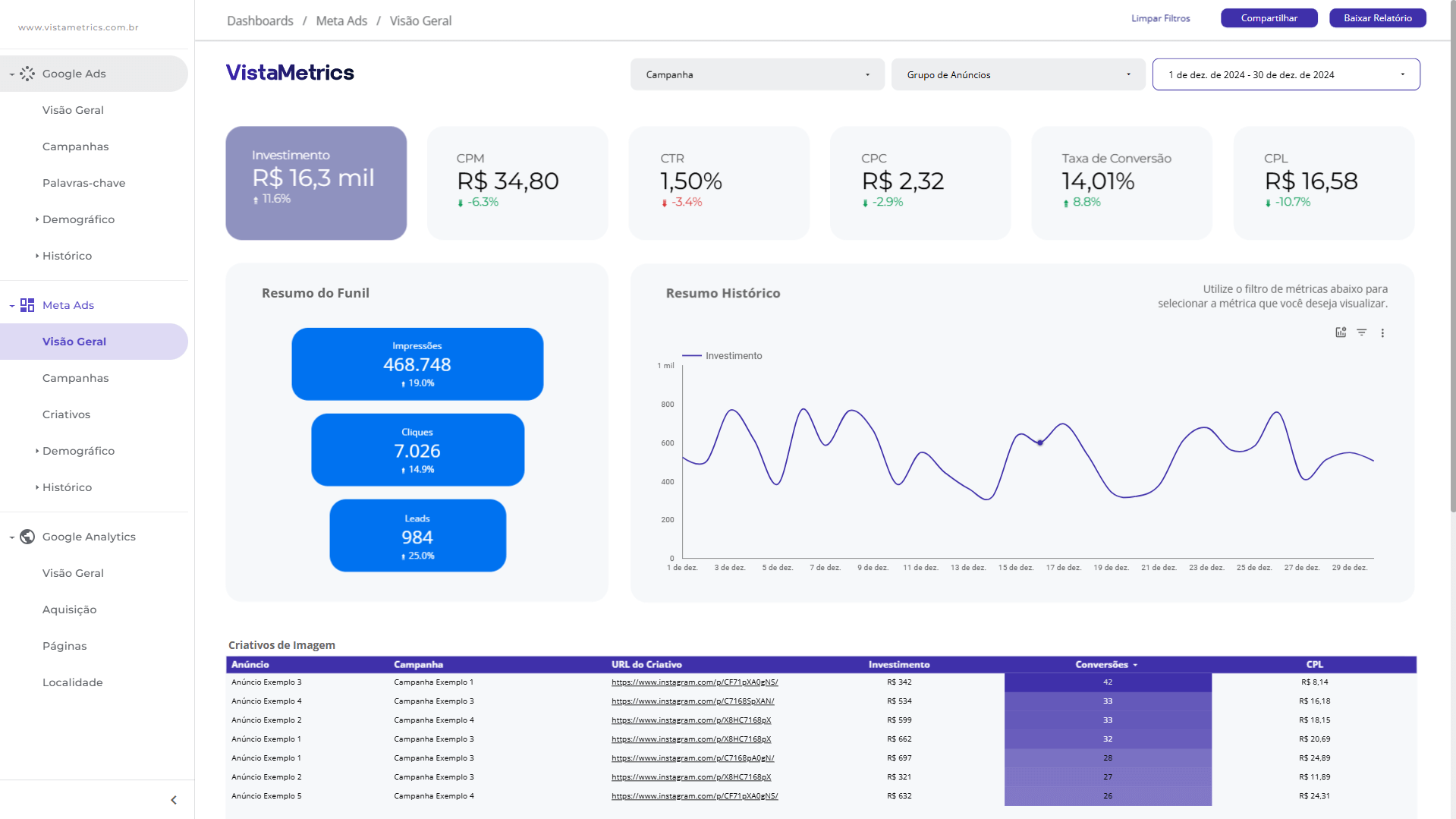Viewport: 1456px width, 819px height.
Task: Select Visão Geral under Meta Ads
Action: 74,342
